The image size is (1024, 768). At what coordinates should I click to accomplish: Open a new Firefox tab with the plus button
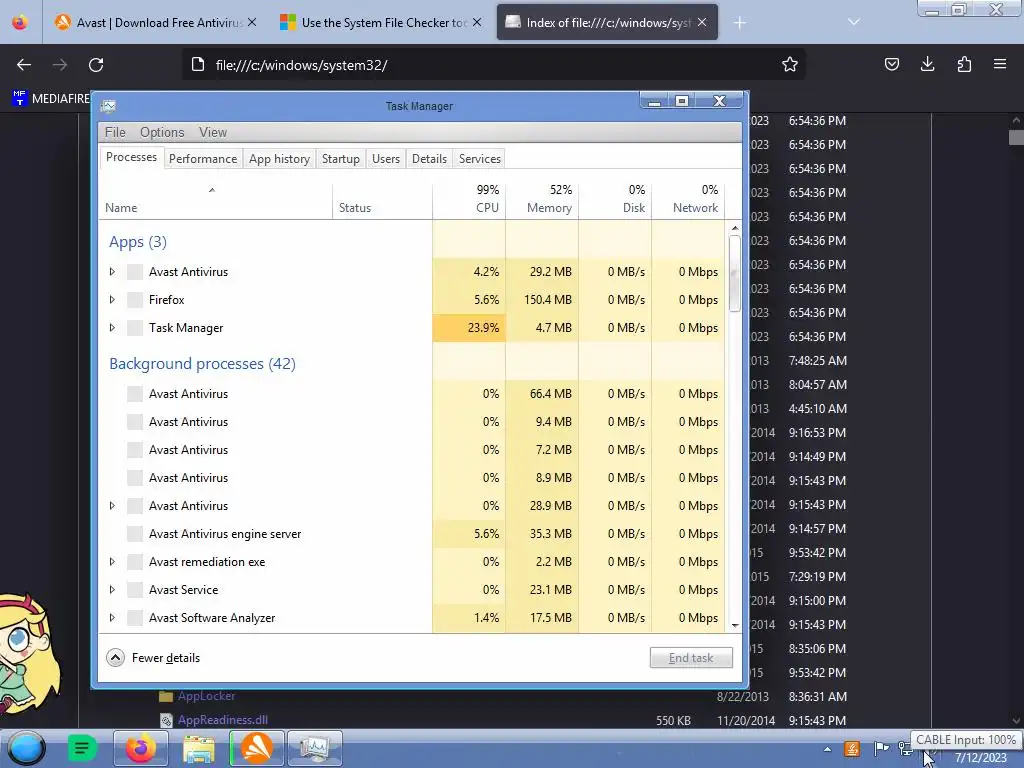point(739,23)
